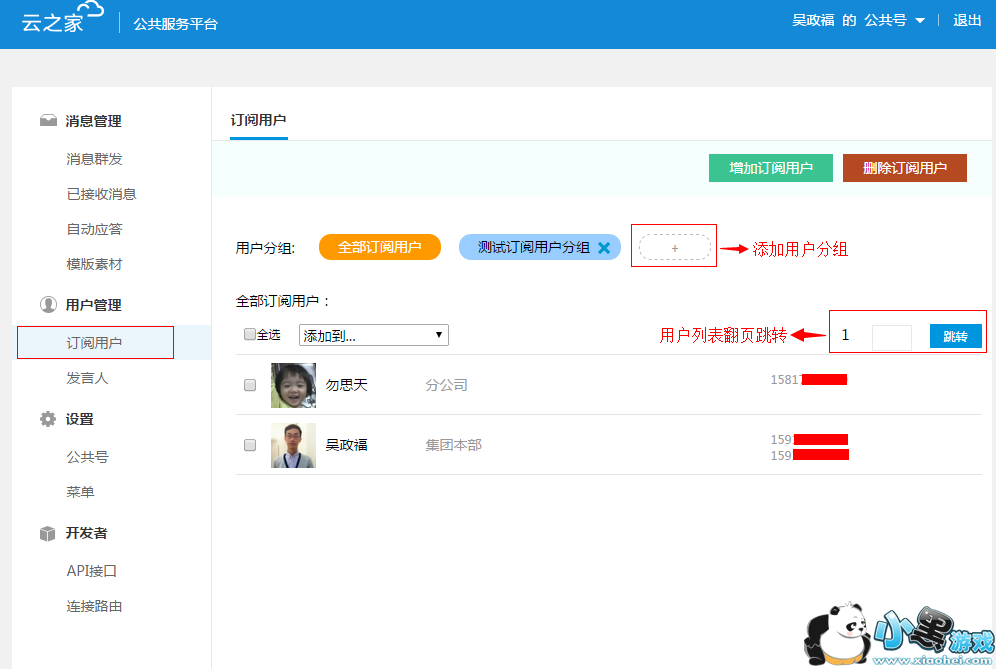Click the 开发者 cube icon
Screen dimensions: 996x669
click(x=48, y=534)
